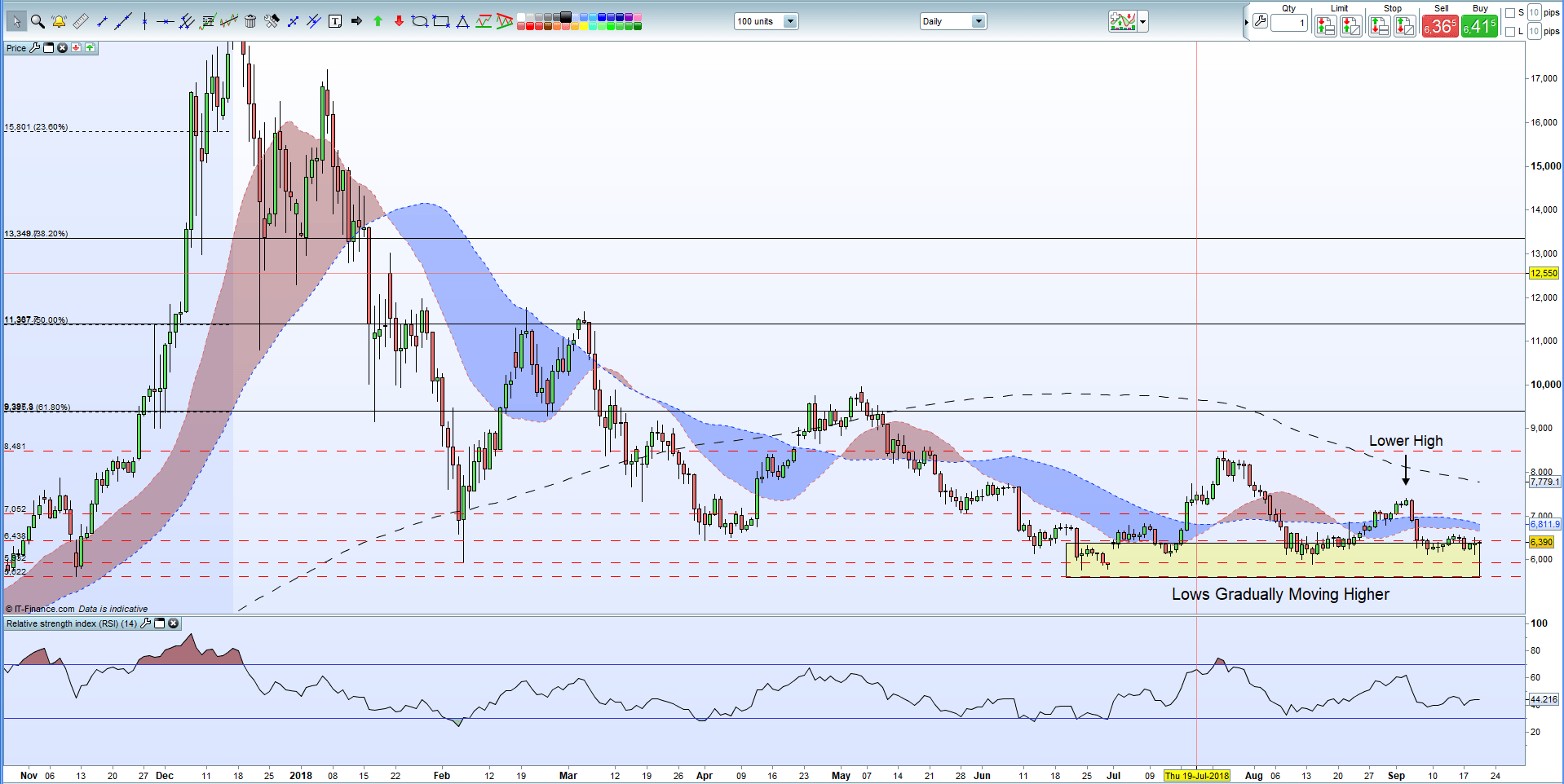
Task: Select the green up arrow marker
Action: pos(378,21)
